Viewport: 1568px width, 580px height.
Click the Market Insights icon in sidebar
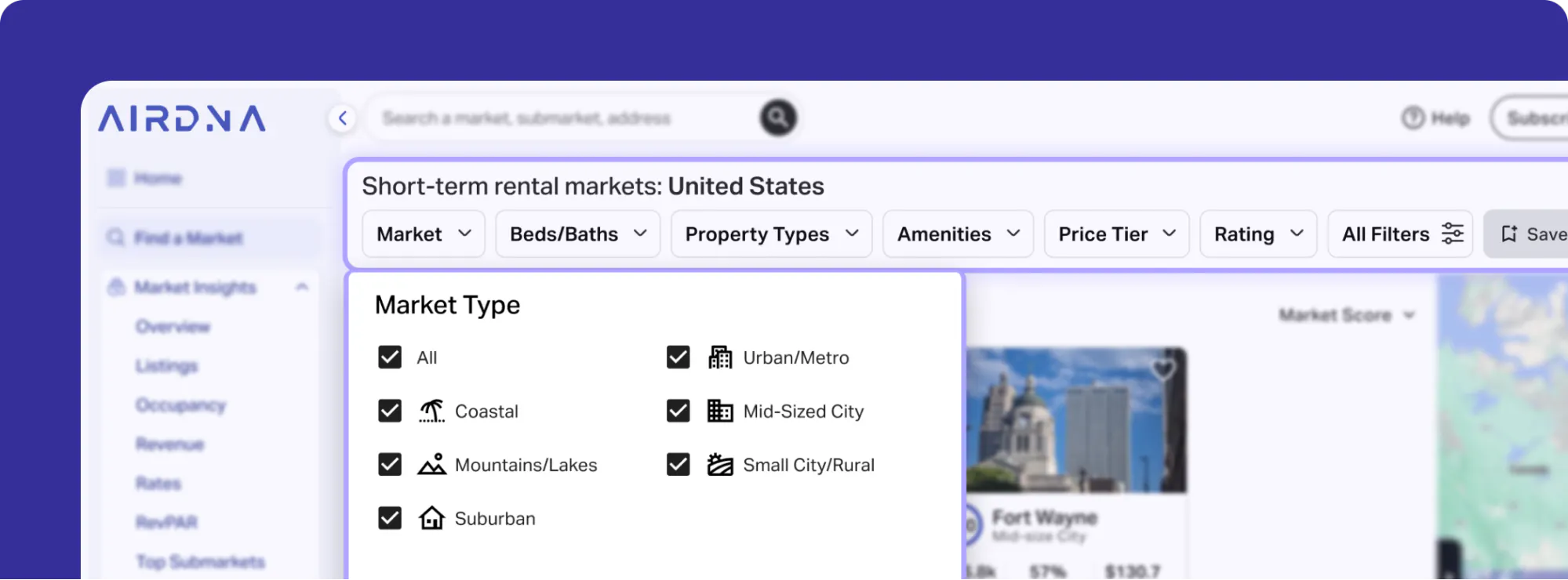(116, 287)
